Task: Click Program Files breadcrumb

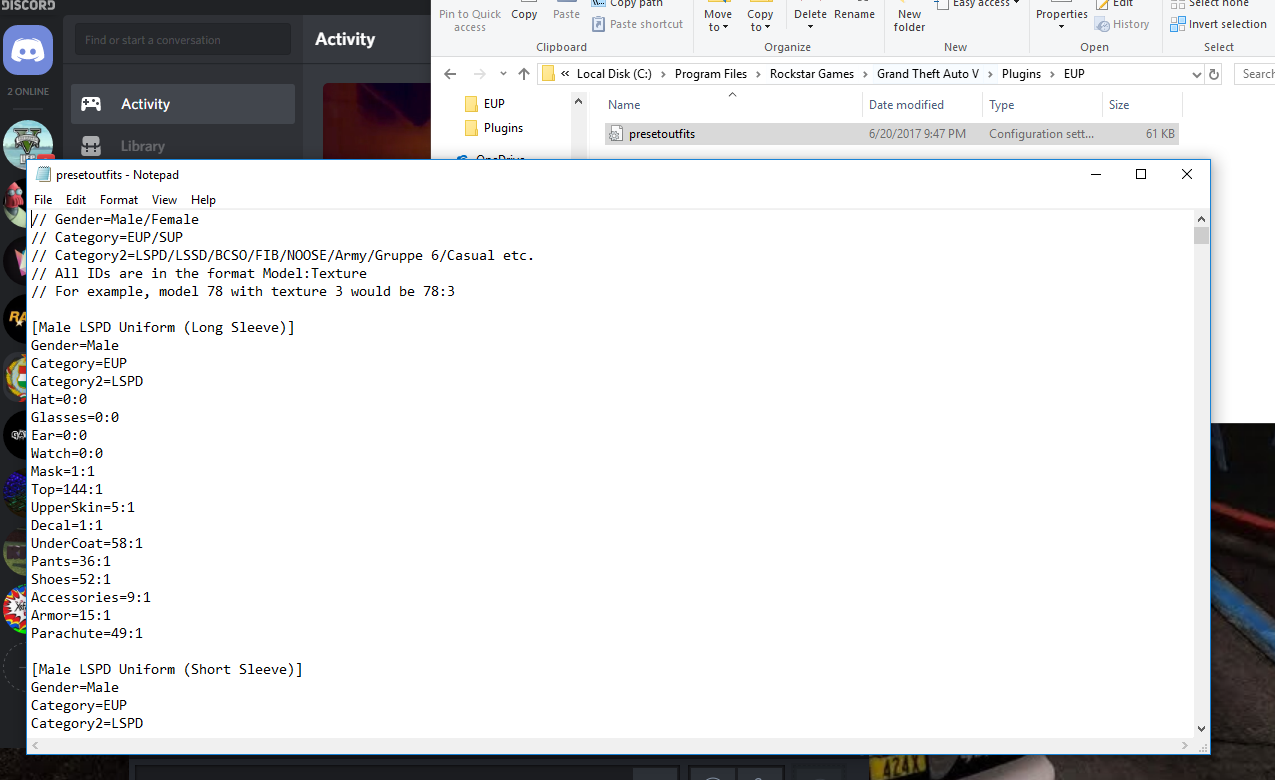Action: coord(711,74)
